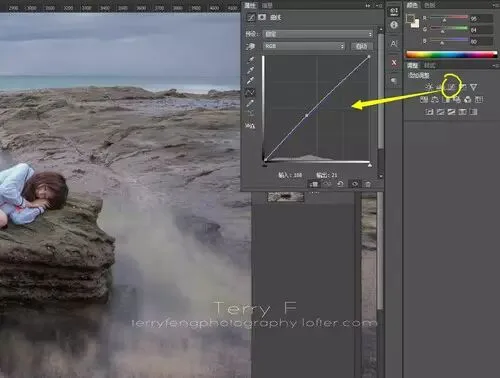
Task: Click the curve's white point slider triangle
Action: pos(370,165)
